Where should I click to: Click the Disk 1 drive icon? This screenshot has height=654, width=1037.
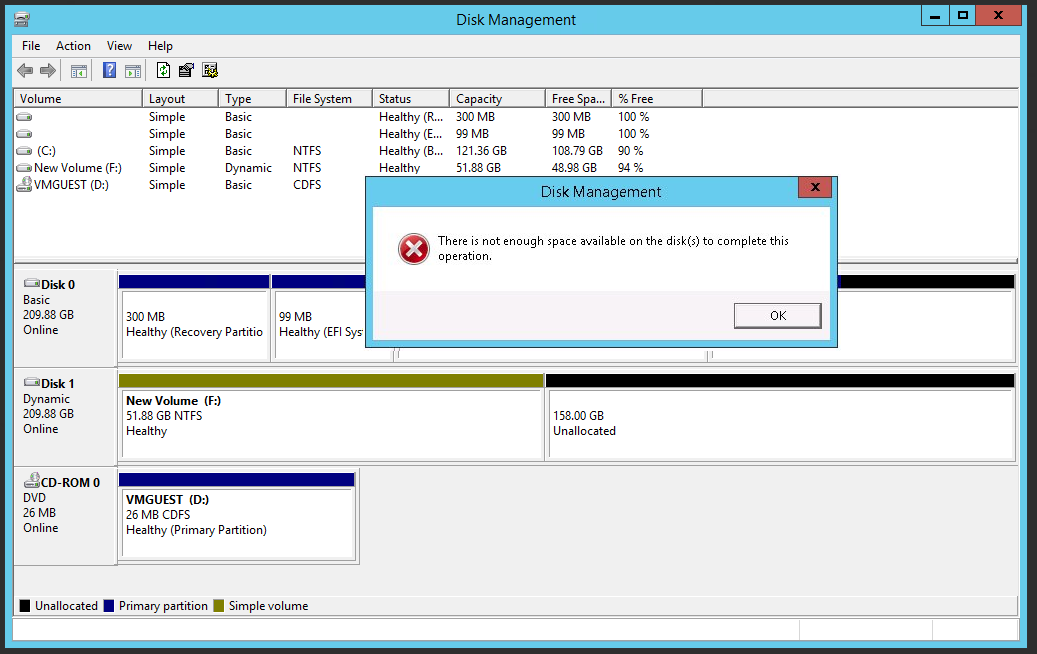click(32, 382)
